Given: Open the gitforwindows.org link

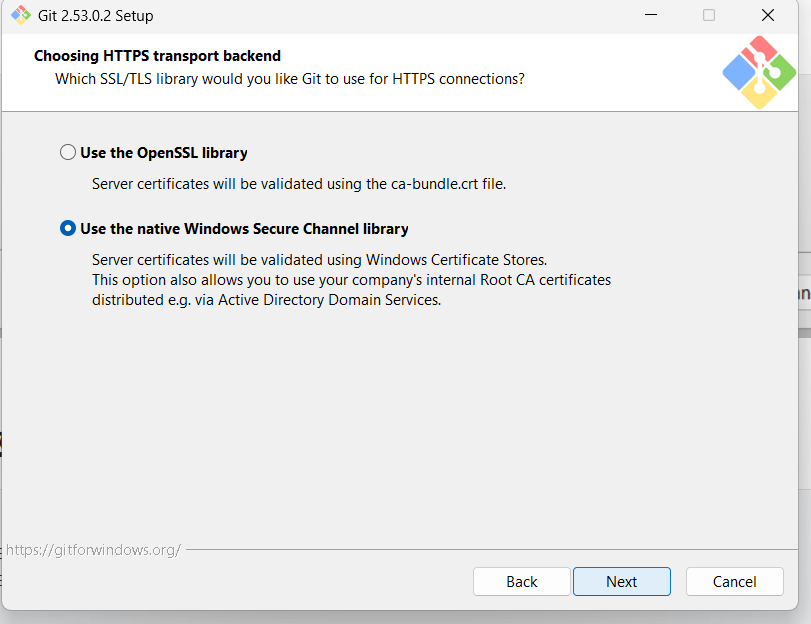Looking at the screenshot, I should point(93,549).
